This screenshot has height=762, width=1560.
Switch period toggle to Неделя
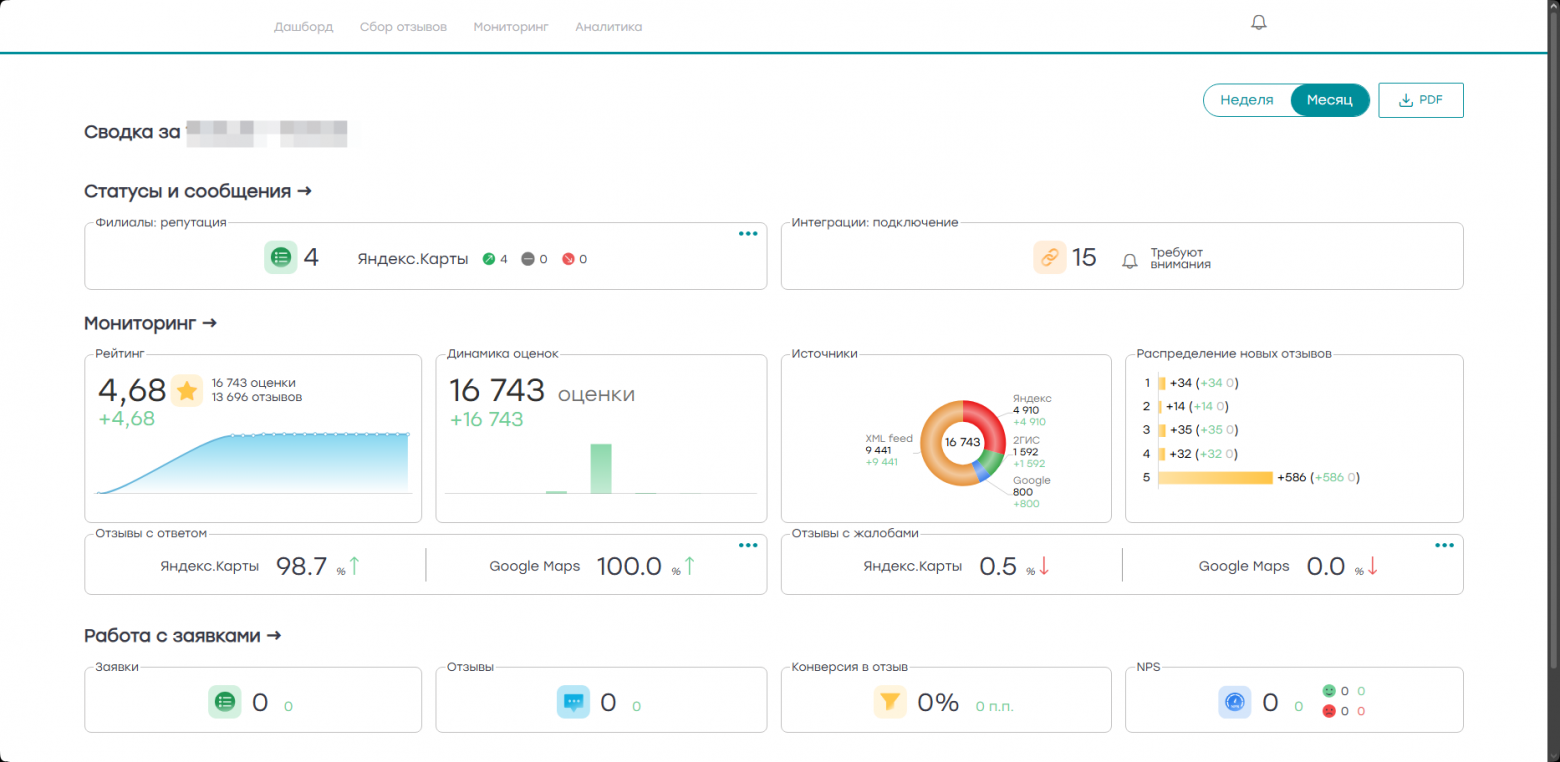click(1247, 100)
